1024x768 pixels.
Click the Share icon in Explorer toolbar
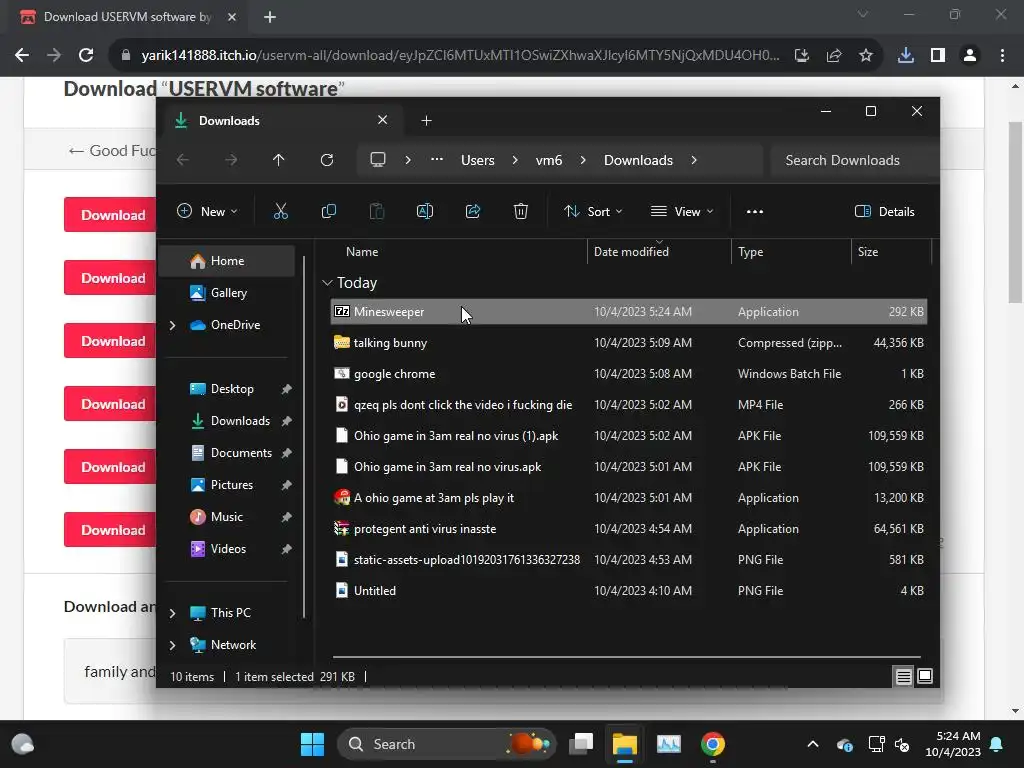point(473,212)
